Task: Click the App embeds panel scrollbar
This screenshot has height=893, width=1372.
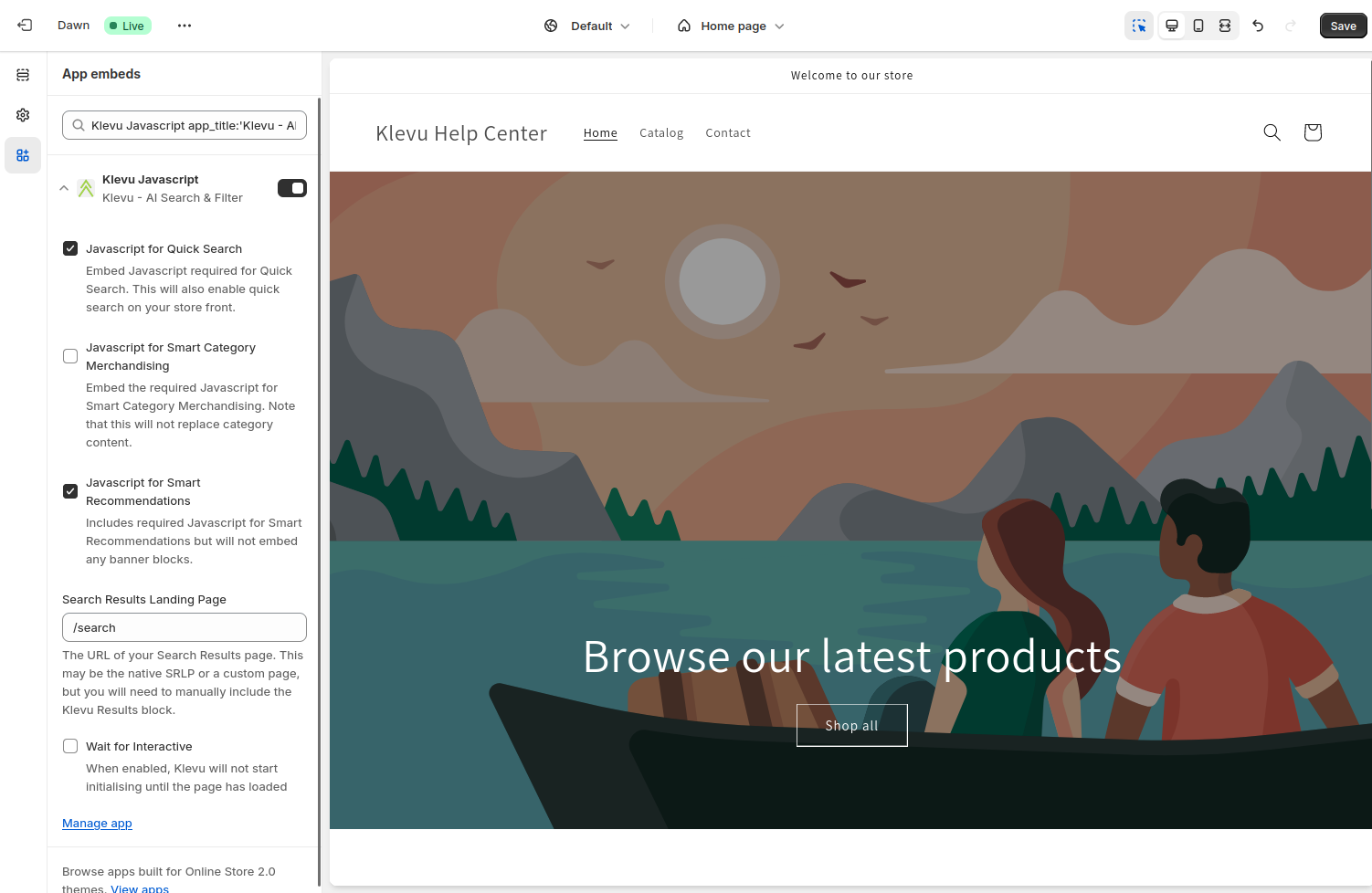Action: pyautogui.click(x=319, y=493)
